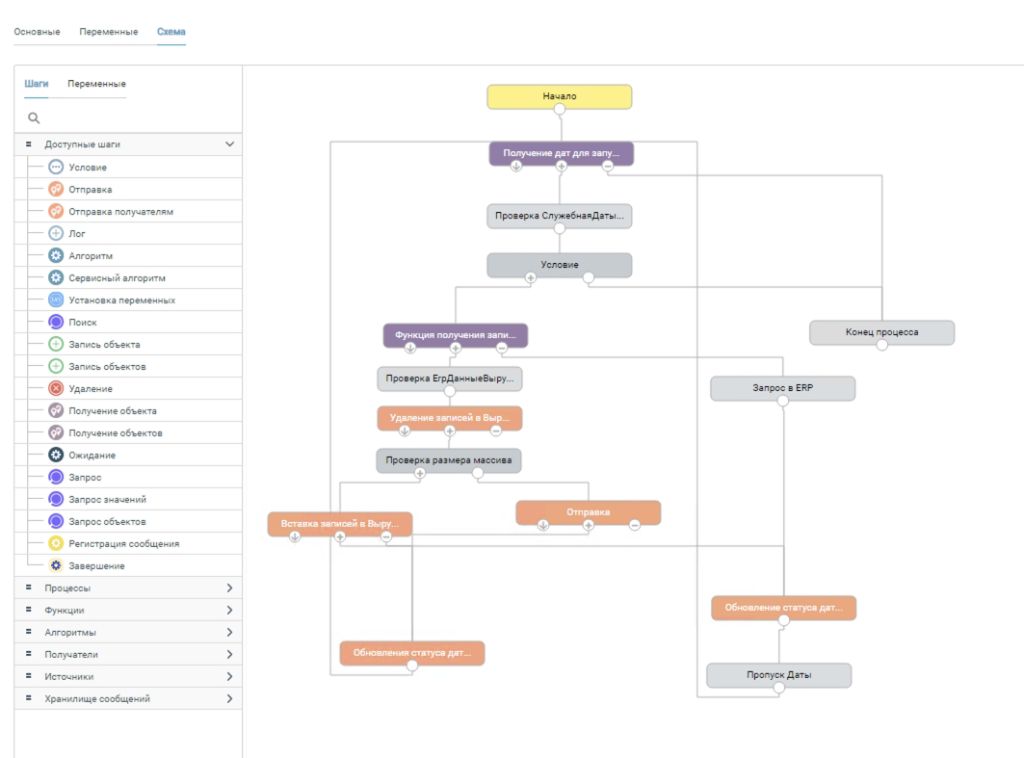Expand the Хранилище сообщений section
The width and height of the screenshot is (1024, 758).
(229, 699)
